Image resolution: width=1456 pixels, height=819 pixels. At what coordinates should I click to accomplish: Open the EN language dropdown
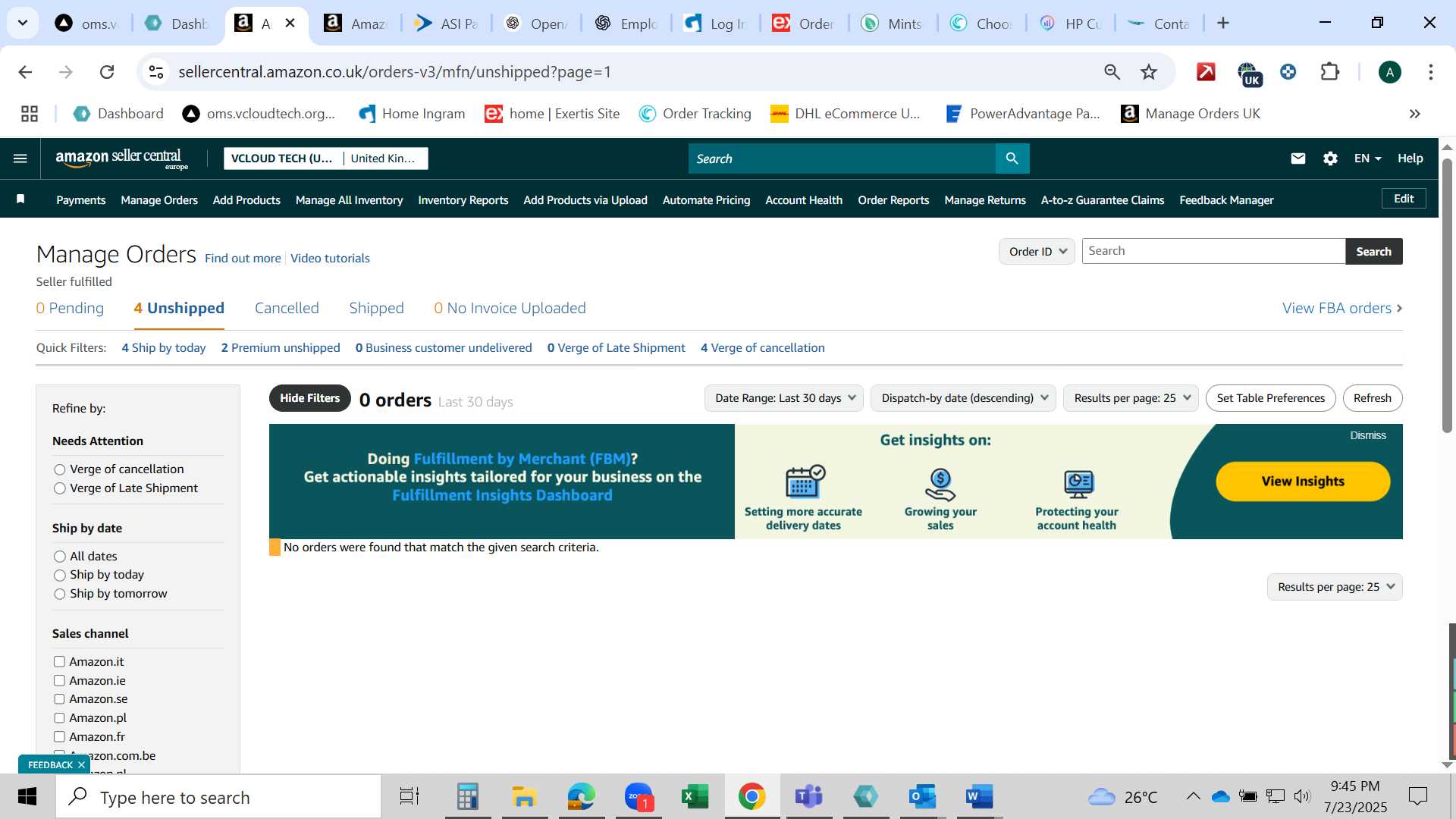coord(1367,158)
